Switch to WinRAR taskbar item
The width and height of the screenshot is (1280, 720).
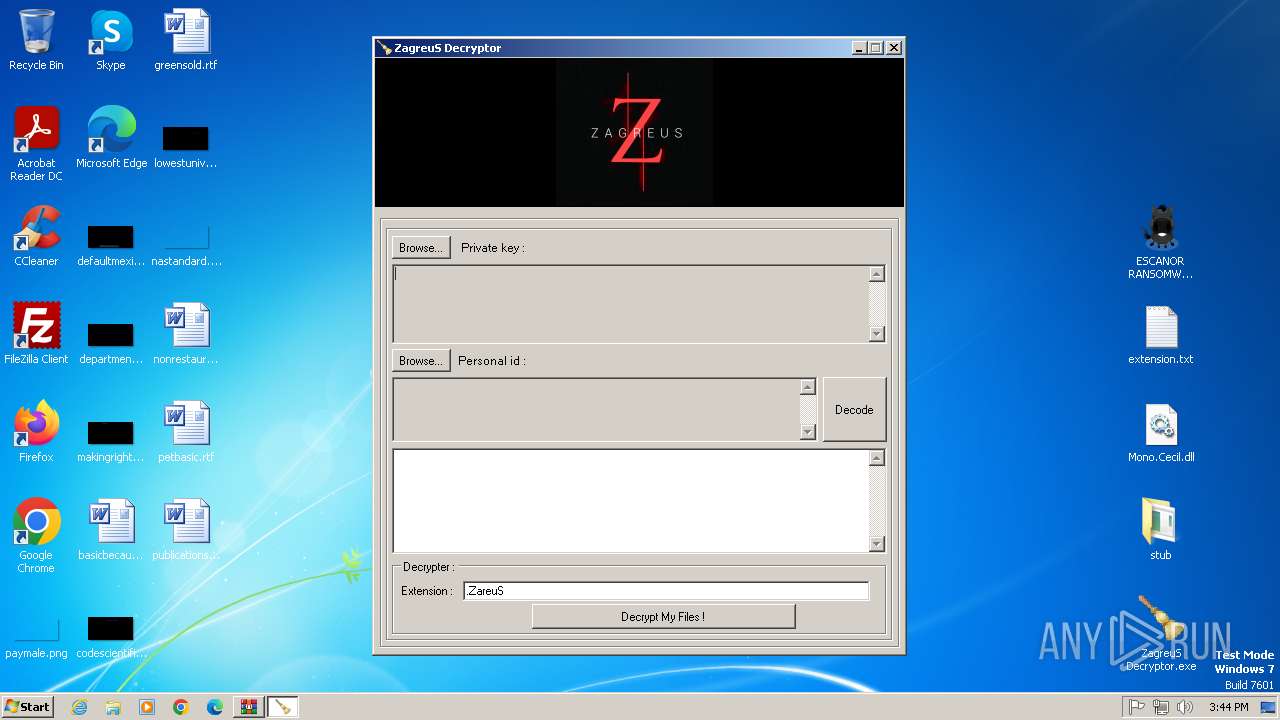(x=248, y=707)
